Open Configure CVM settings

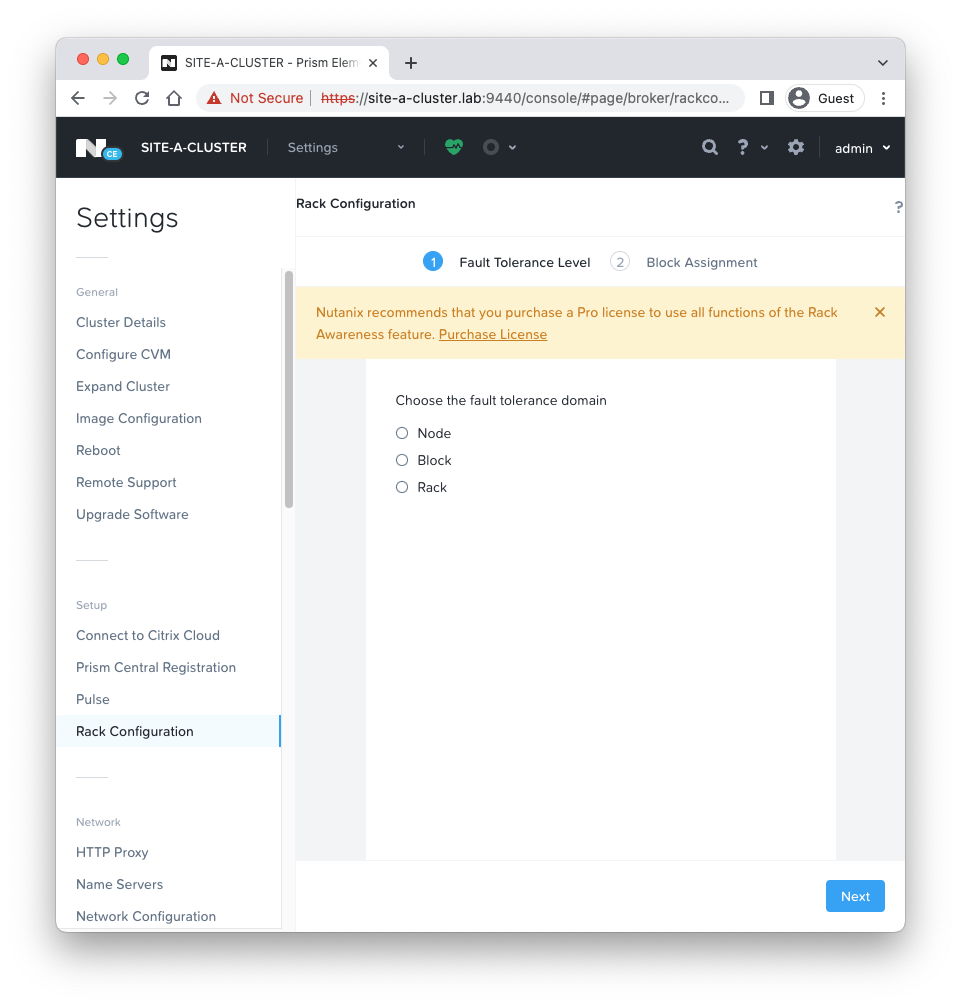pyautogui.click(x=123, y=354)
